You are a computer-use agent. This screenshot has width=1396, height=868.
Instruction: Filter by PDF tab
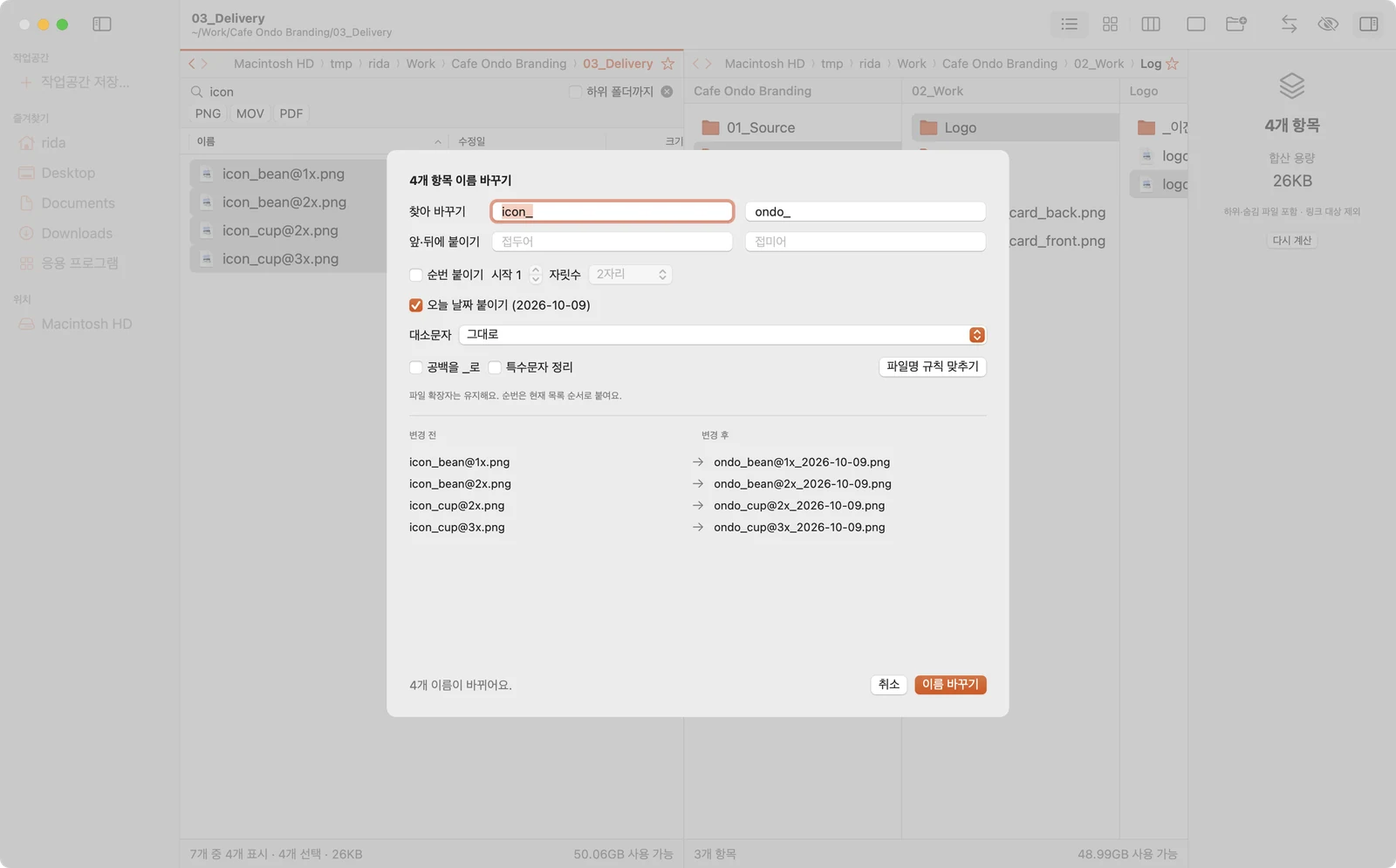[x=291, y=113]
